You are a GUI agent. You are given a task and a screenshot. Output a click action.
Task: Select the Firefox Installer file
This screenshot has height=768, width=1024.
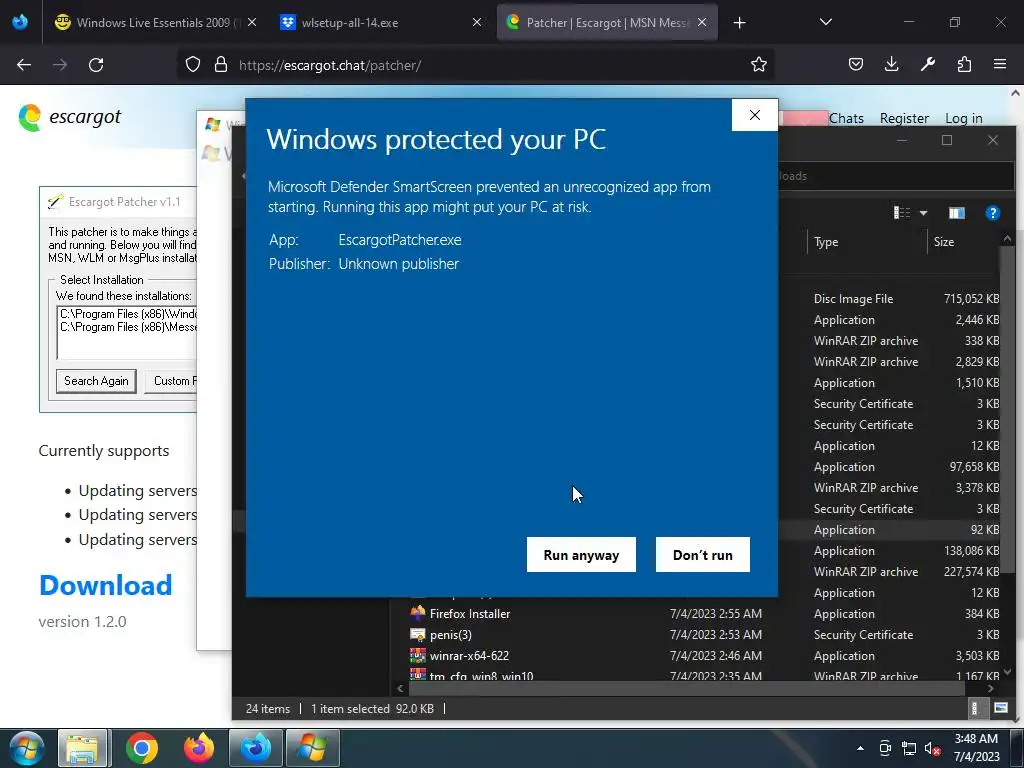click(x=470, y=613)
